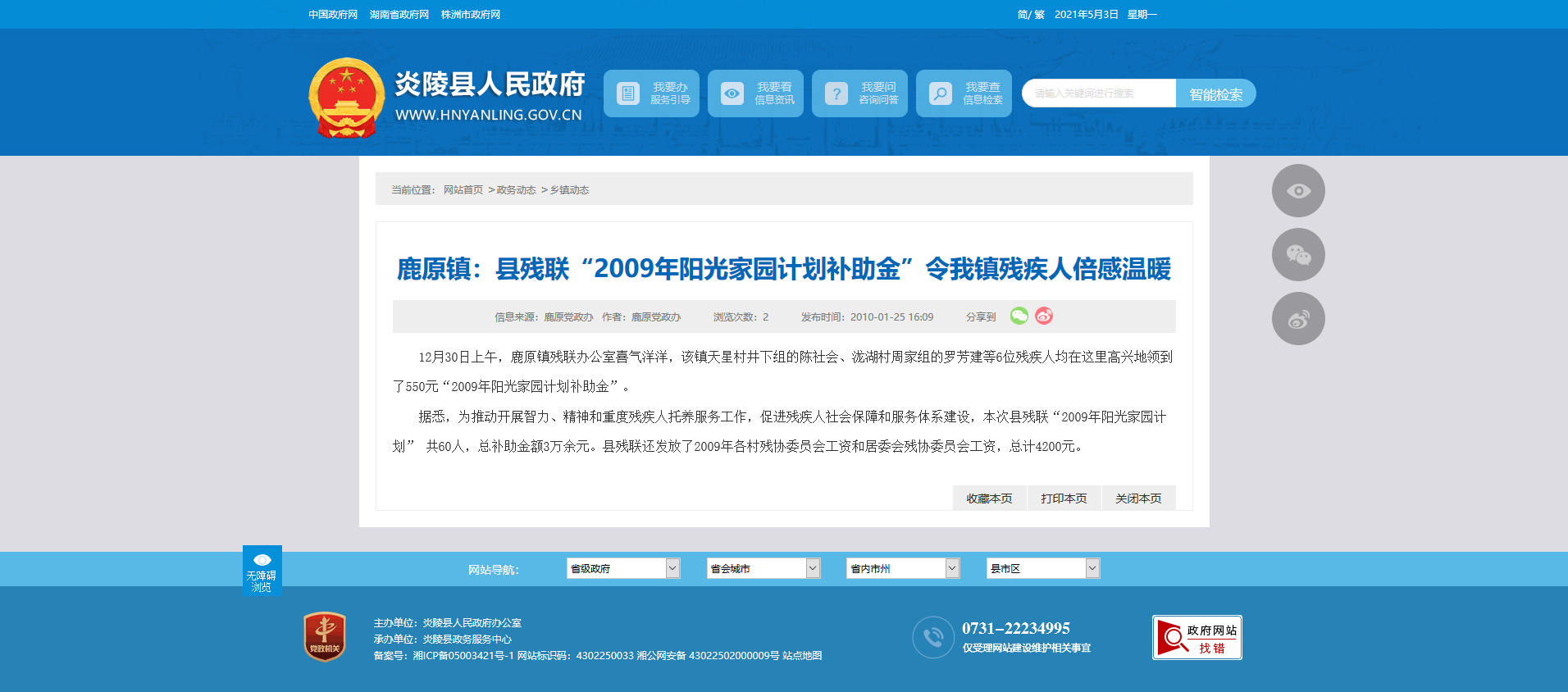Image resolution: width=1568 pixels, height=692 pixels.
Task: Toggle gray eye accessibility circle in sidebar
Action: pos(1297,191)
